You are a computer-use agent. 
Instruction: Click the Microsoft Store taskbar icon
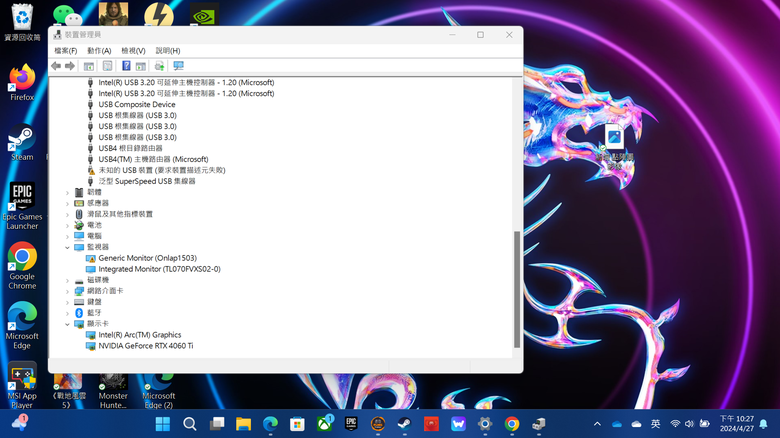[x=297, y=424]
